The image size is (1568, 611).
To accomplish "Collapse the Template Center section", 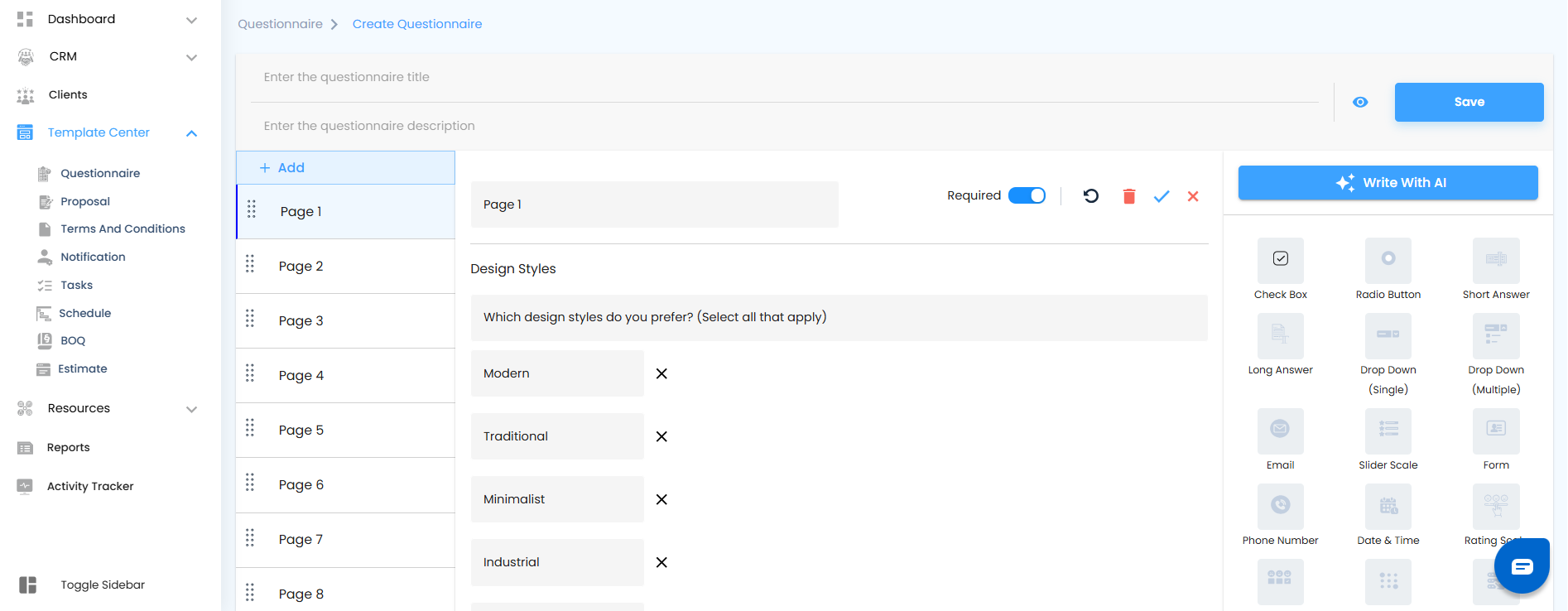I will pyautogui.click(x=191, y=133).
